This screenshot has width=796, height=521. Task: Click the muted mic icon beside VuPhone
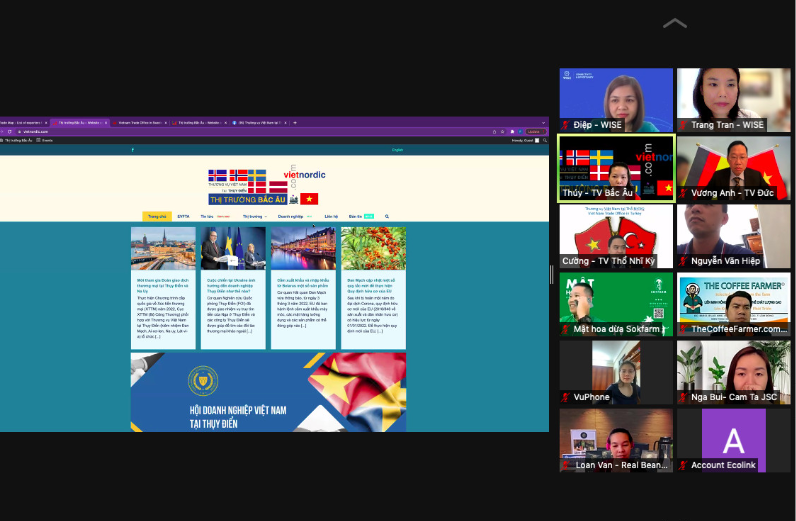click(x=567, y=397)
